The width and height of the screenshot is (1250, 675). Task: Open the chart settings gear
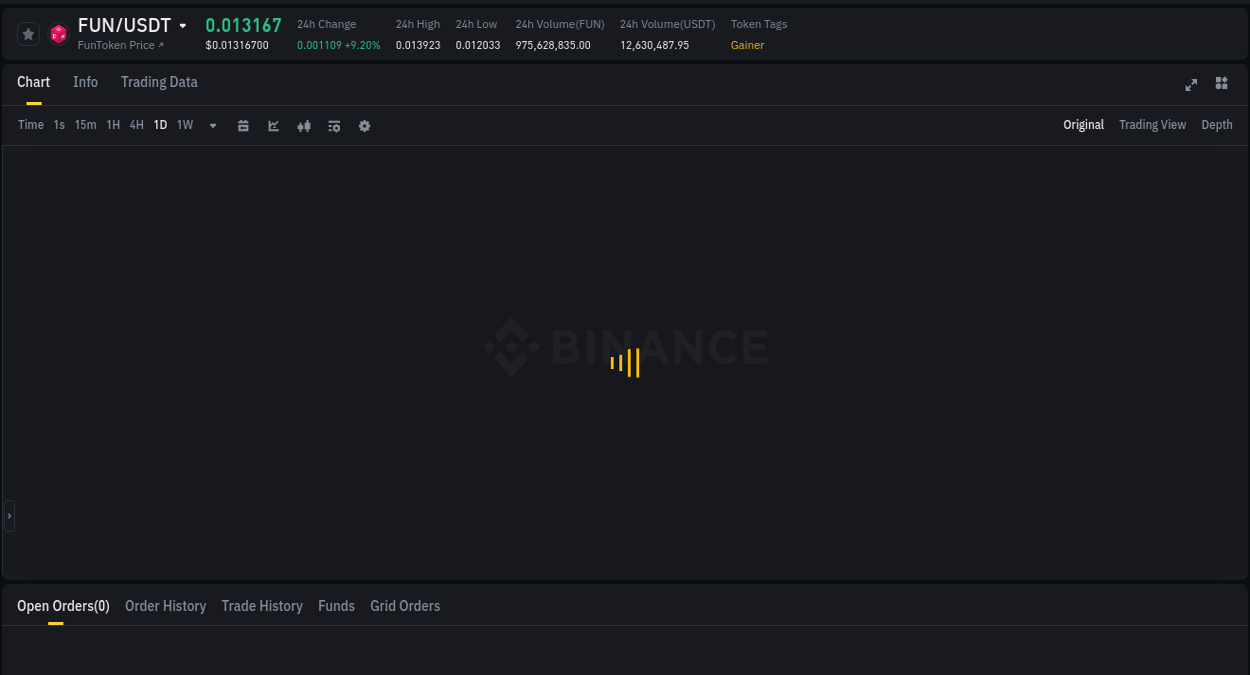pos(364,125)
